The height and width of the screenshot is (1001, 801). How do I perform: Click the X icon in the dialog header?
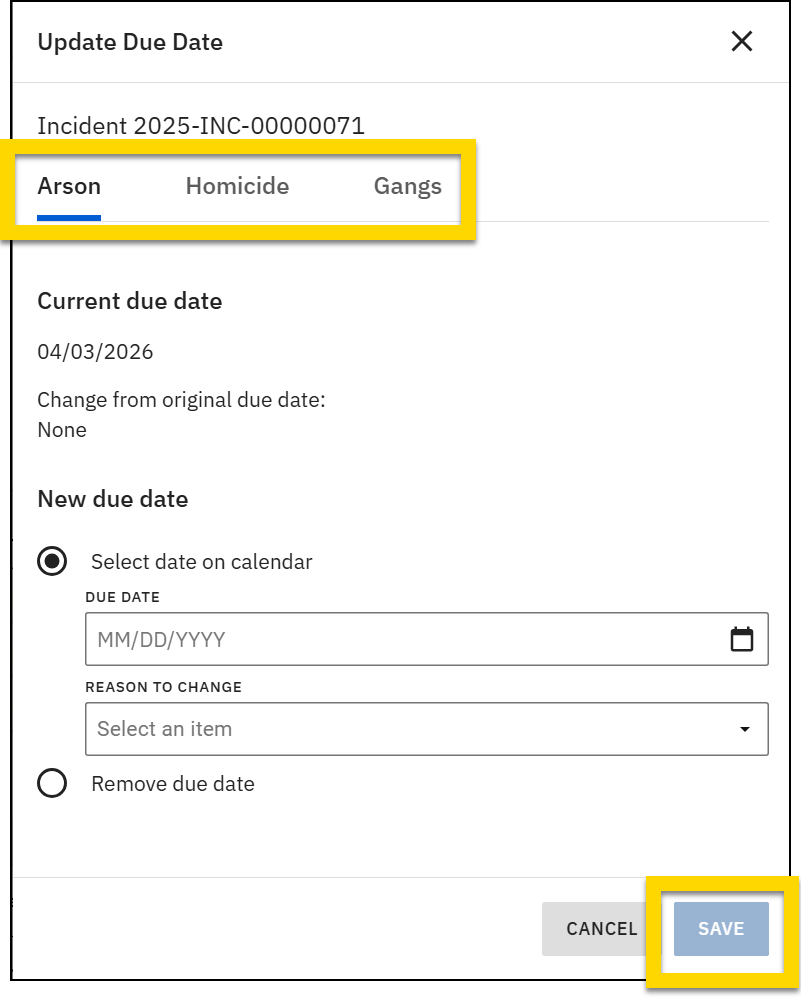point(741,42)
